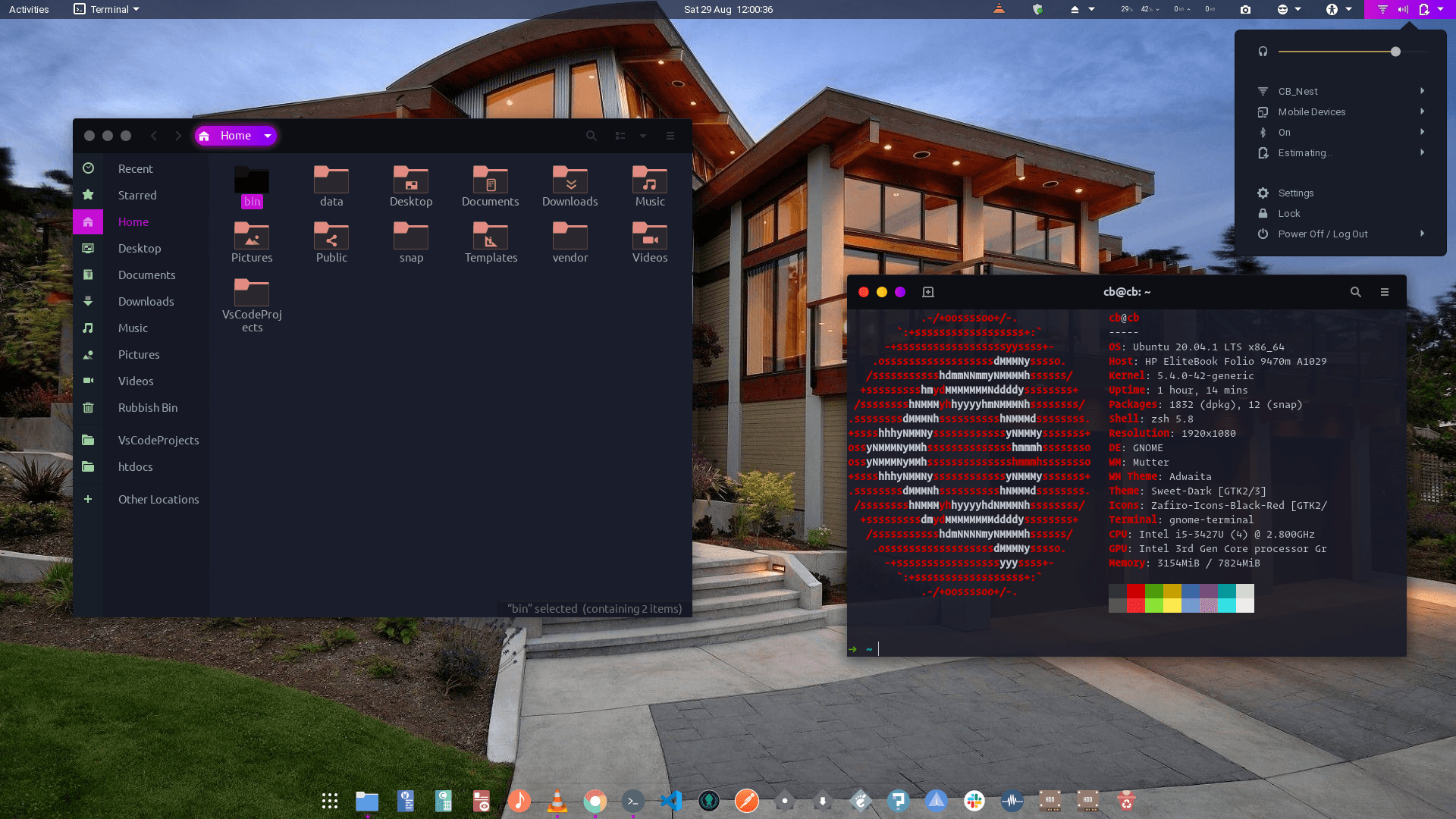1456x819 pixels.
Task: Open the GitKraken dock icon
Action: tap(709, 801)
